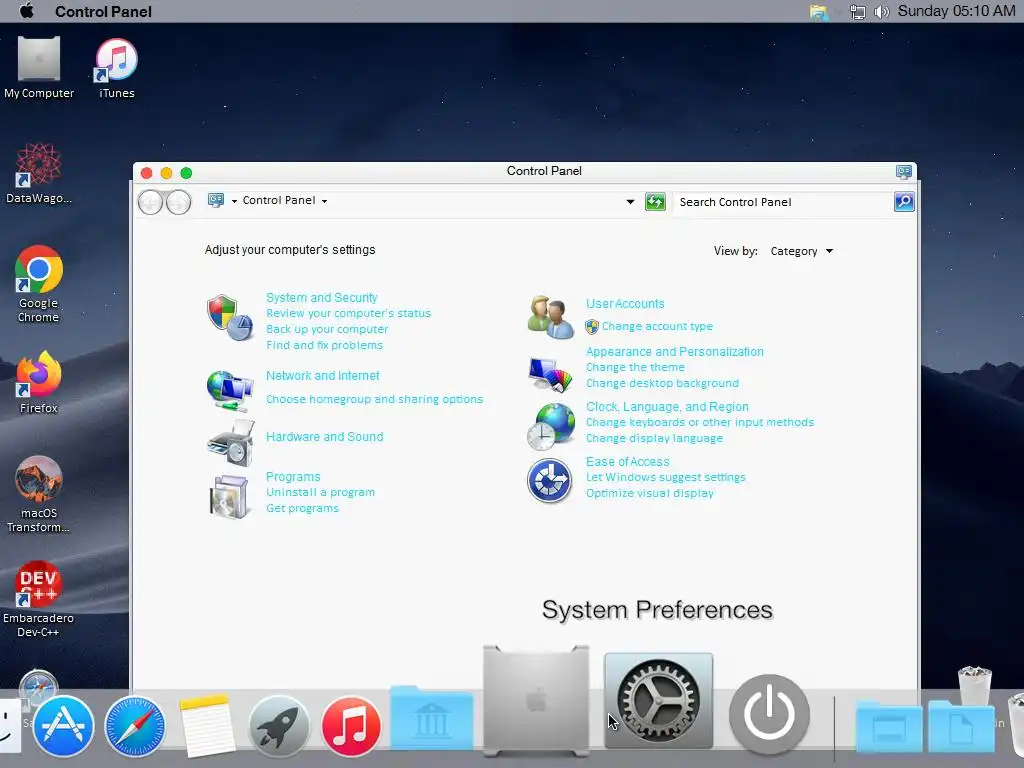The width and height of the screenshot is (1024, 768).
Task: Click the Programs heading link
Action: (293, 477)
